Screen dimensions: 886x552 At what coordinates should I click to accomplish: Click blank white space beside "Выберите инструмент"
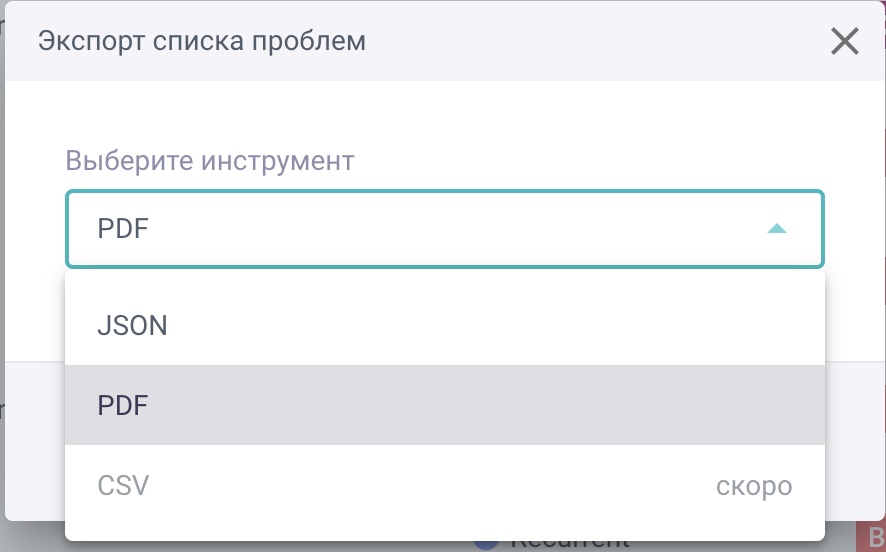pos(600,160)
